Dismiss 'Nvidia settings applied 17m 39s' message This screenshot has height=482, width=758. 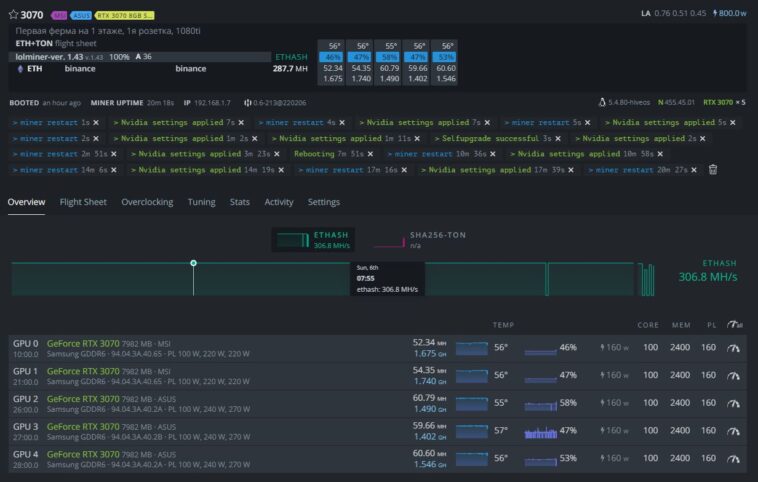(571, 170)
